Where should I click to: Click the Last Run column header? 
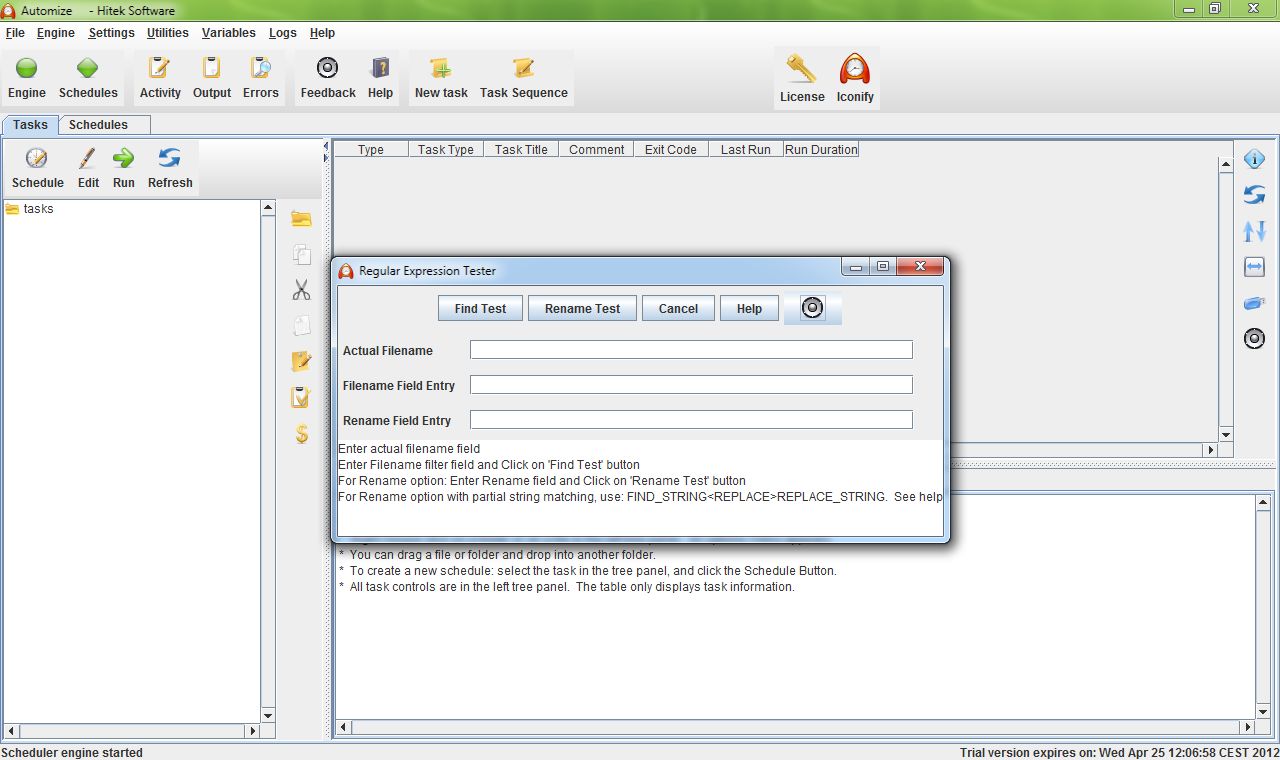pyautogui.click(x=746, y=150)
